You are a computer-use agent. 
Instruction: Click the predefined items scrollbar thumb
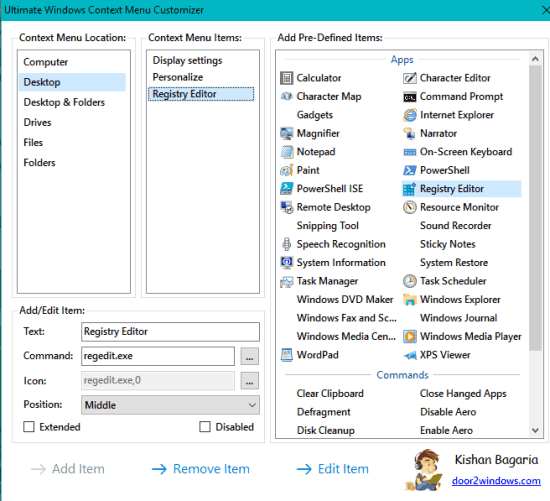535,208
